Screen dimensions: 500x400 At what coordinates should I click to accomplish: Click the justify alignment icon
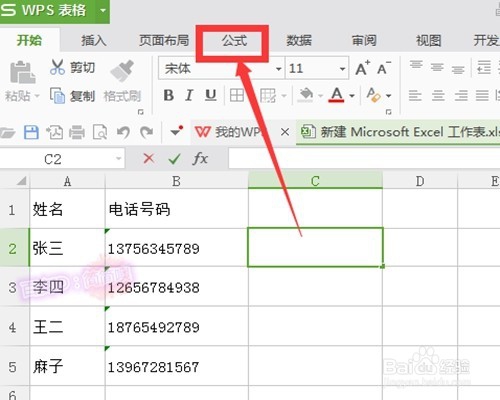[482, 96]
